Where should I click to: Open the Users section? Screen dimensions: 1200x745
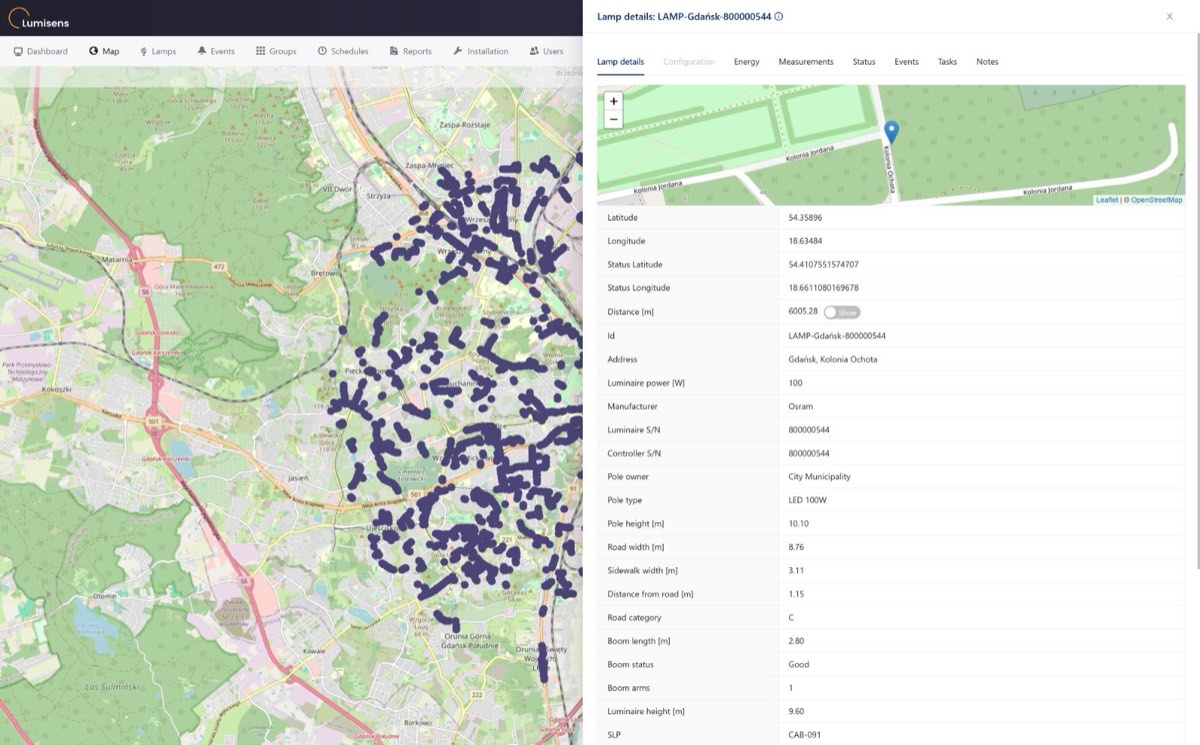point(547,51)
